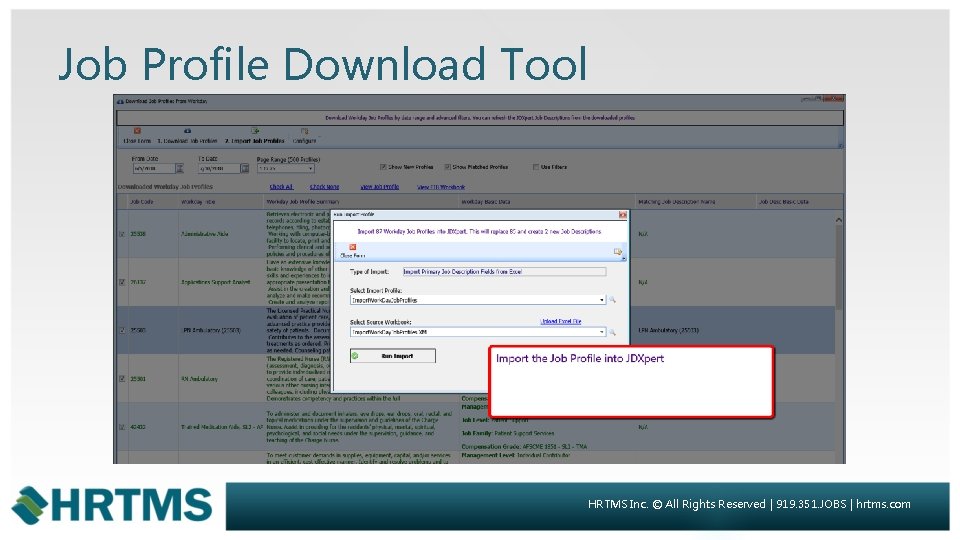The width and height of the screenshot is (960, 540).
Task: Click the Workday Basic Data column header
Action: coord(547,201)
